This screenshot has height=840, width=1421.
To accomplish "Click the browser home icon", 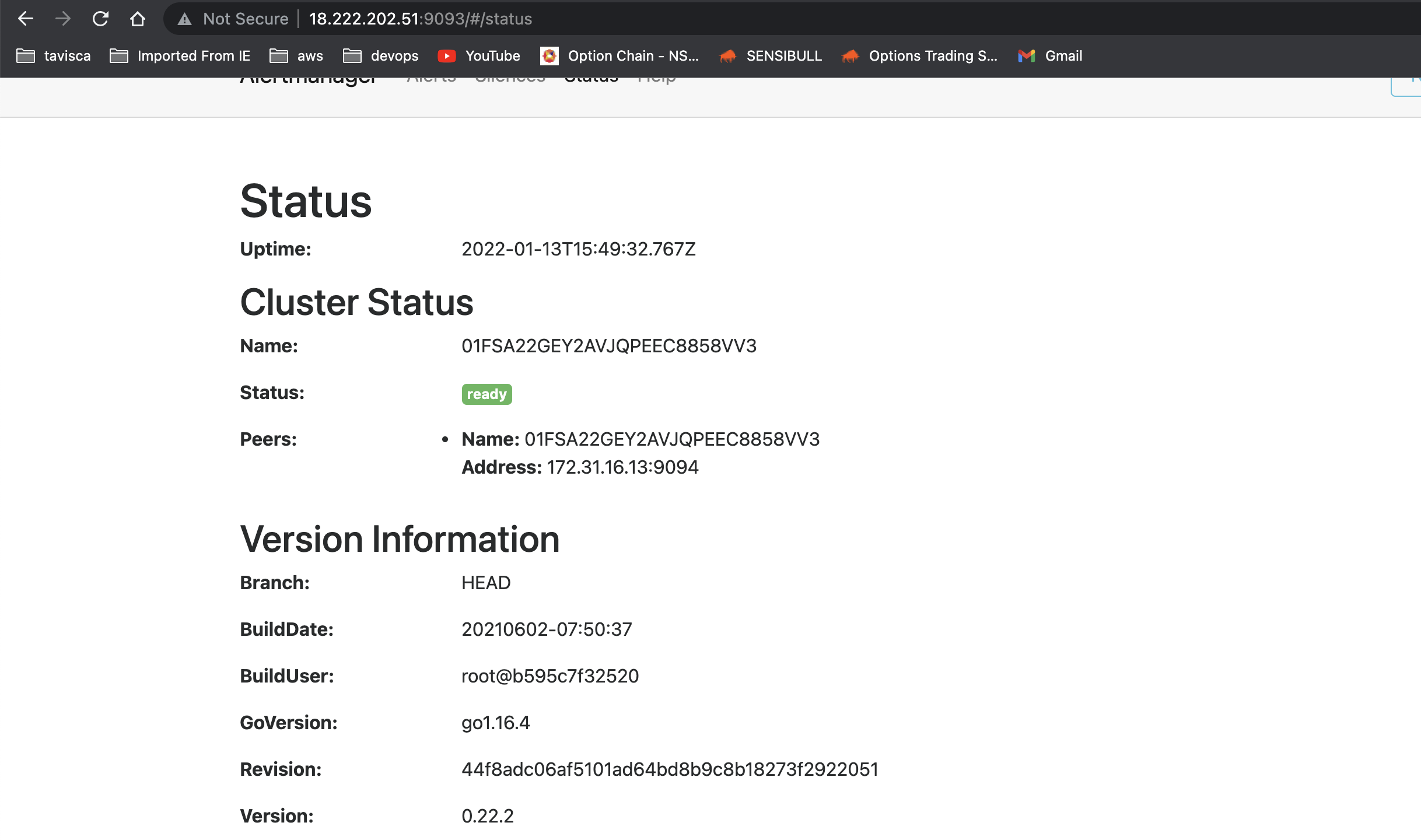I will coord(138,19).
